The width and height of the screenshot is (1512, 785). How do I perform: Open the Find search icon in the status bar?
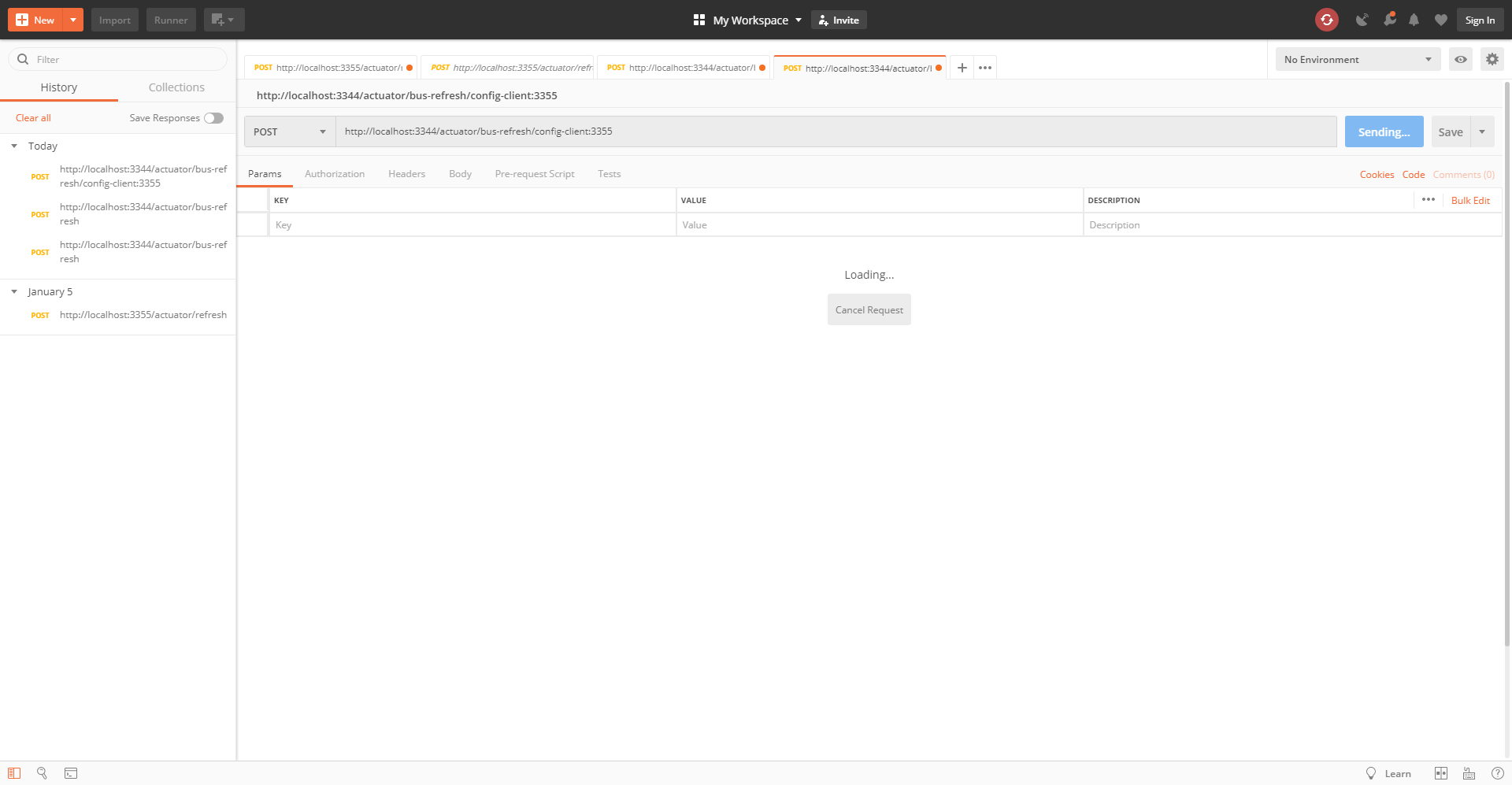(43, 773)
